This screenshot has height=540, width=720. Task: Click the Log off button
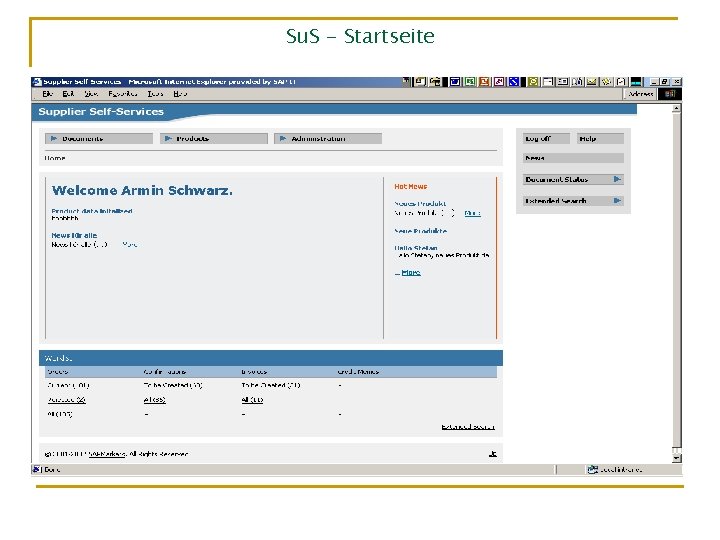click(546, 139)
